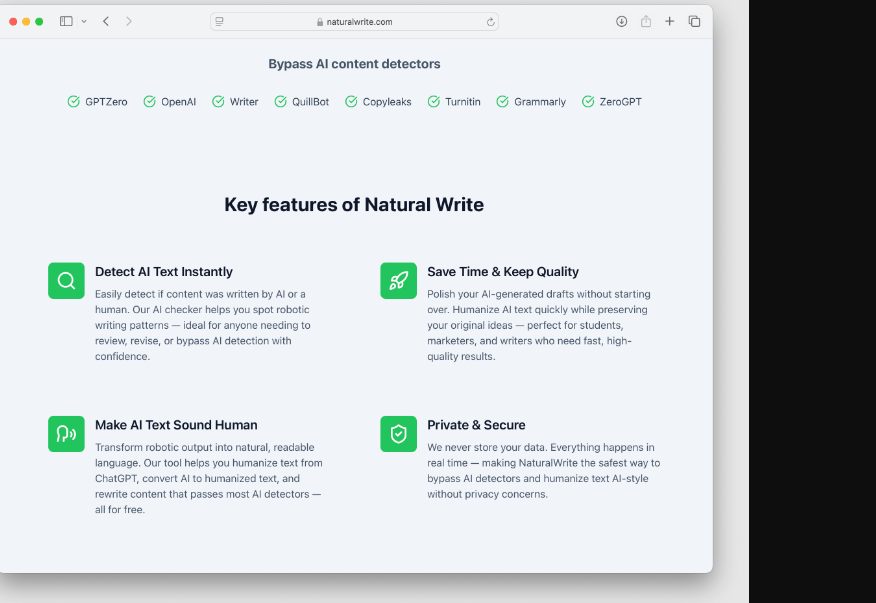The image size is (876, 603).
Task: Reload the page with the refresh icon
Action: coord(490,22)
